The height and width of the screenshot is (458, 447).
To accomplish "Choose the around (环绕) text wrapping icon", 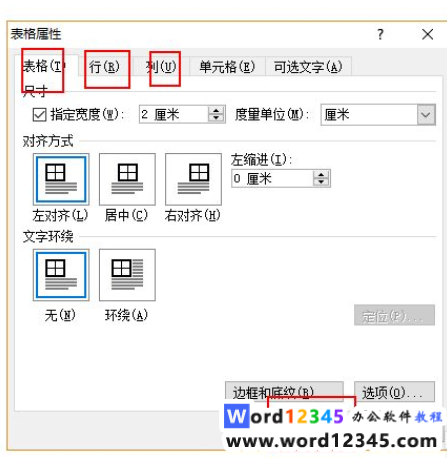I will click(127, 275).
